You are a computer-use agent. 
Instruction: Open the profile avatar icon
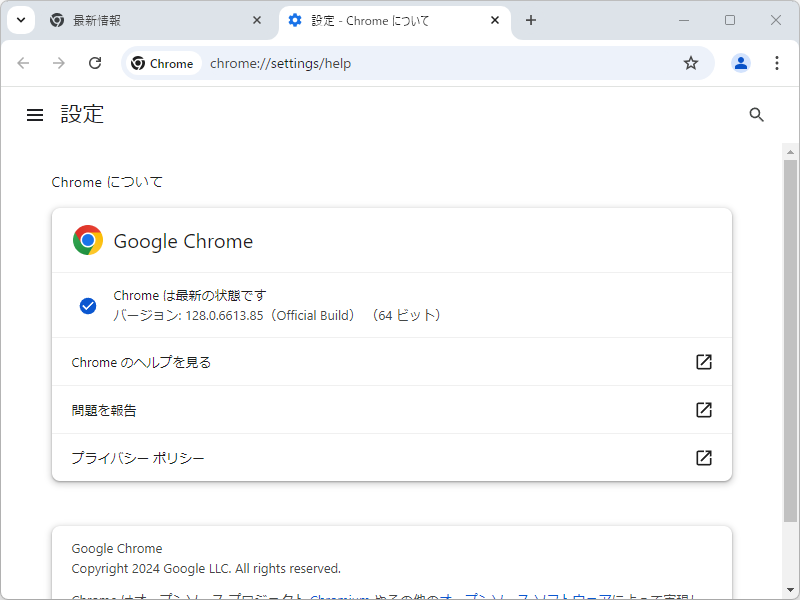tap(740, 62)
